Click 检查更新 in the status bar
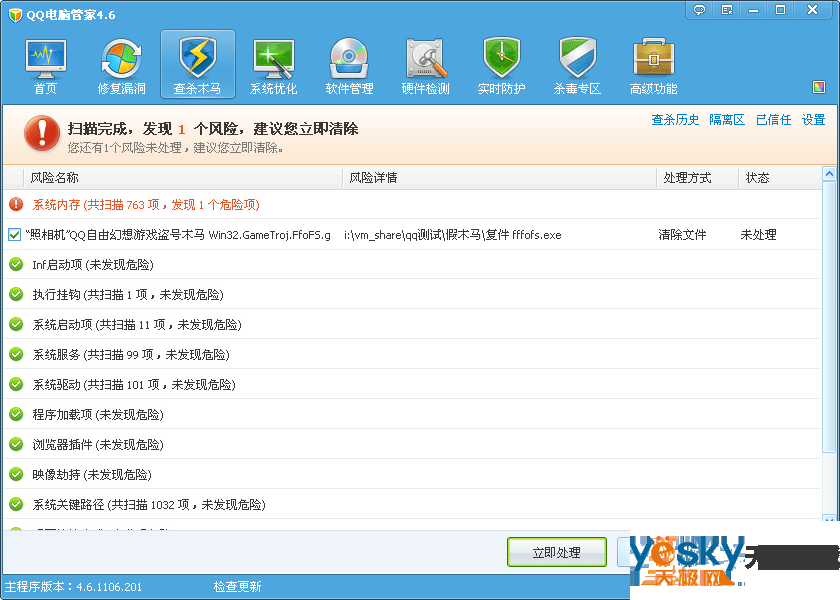 (237, 587)
